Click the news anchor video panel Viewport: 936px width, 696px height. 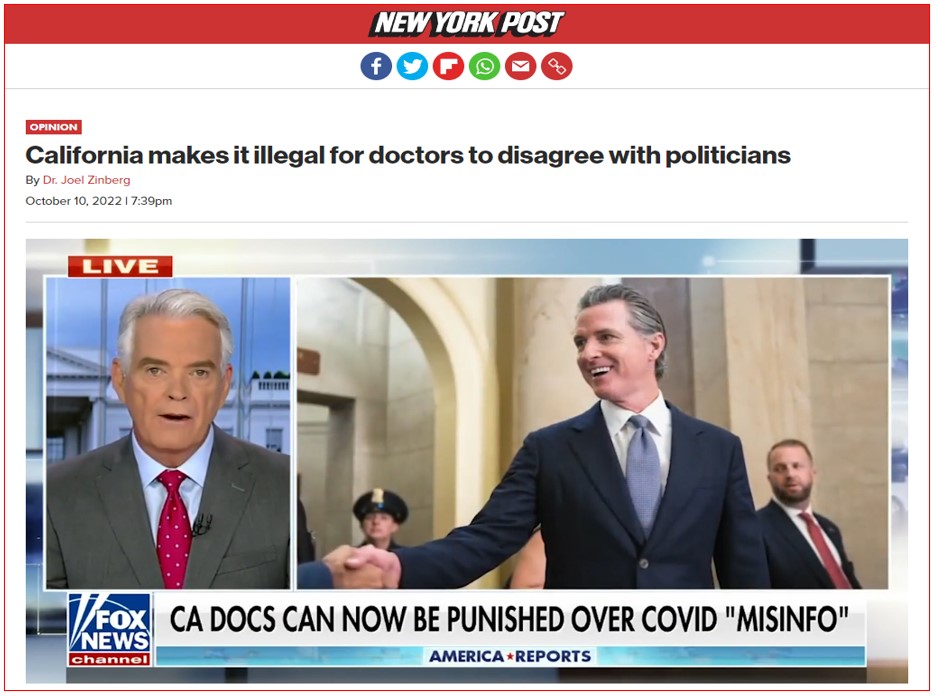168,433
